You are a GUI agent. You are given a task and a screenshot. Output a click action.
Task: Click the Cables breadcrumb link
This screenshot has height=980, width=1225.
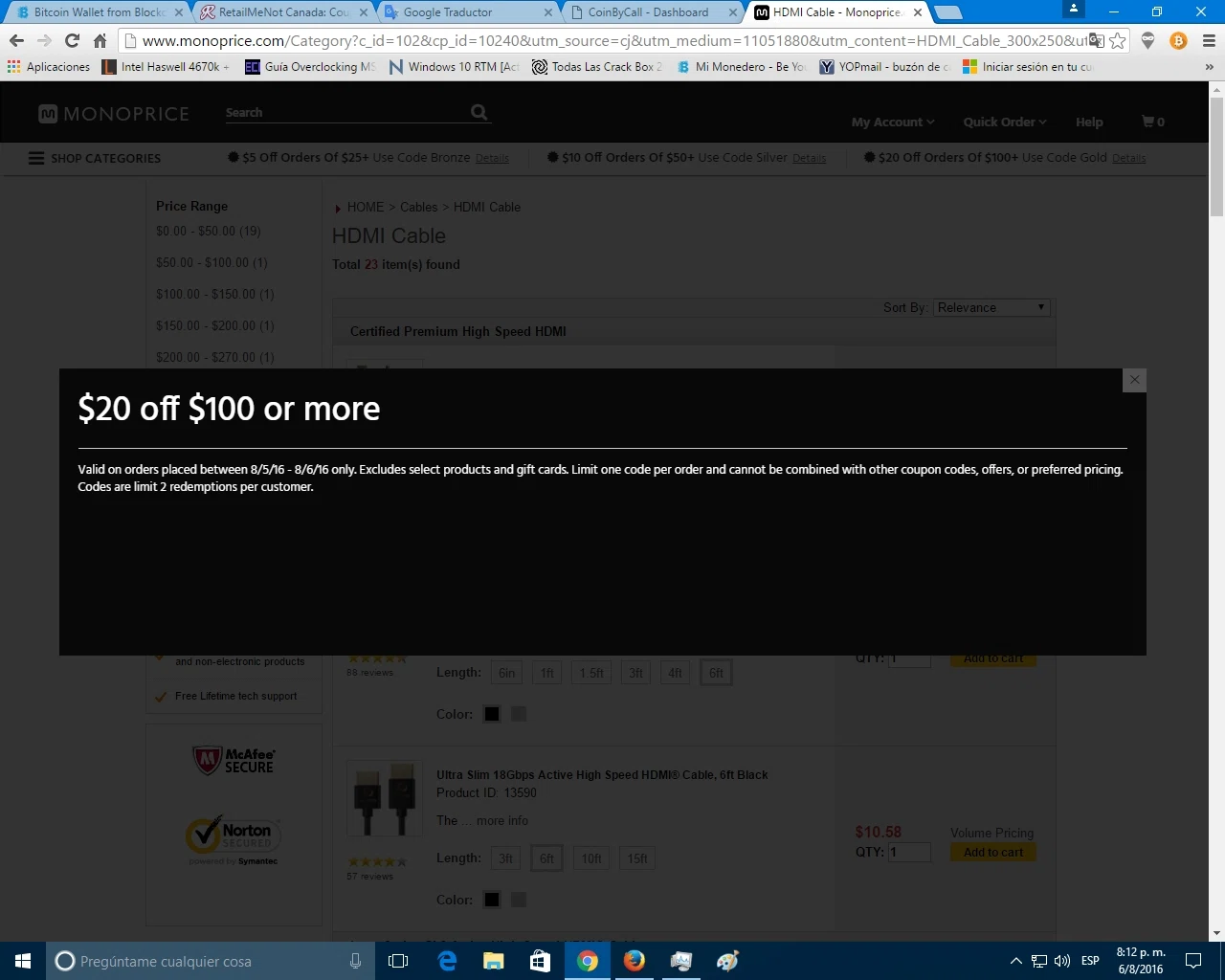(x=418, y=207)
